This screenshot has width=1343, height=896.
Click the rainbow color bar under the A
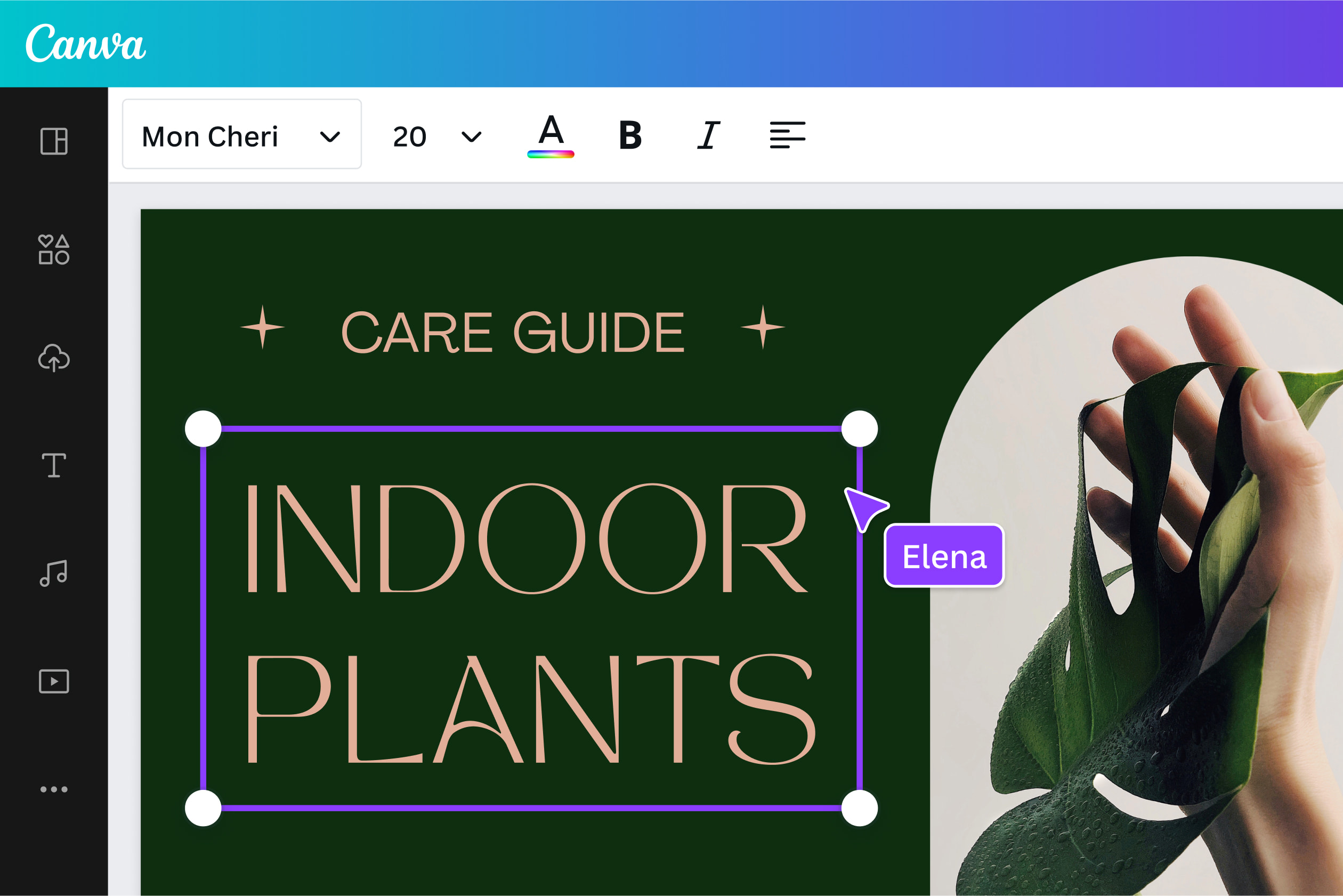tap(551, 153)
